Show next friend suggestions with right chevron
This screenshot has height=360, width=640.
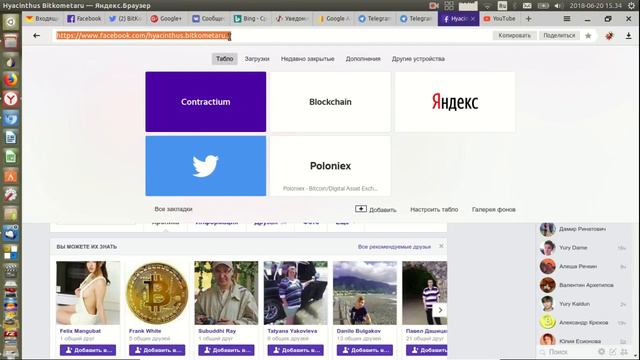pos(440,310)
